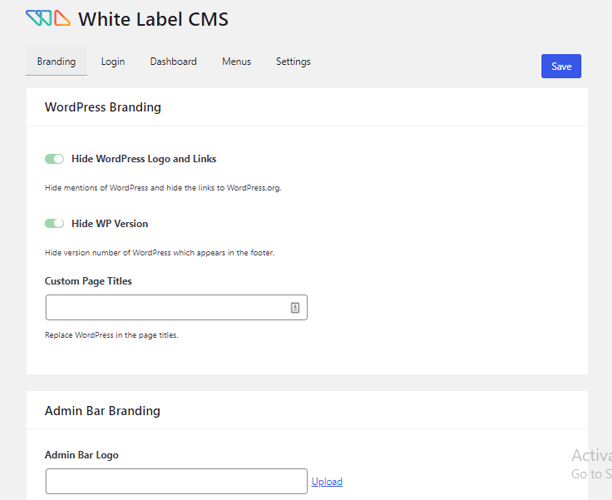Toggle Hide WordPress Logo and Links switch

click(x=54, y=159)
